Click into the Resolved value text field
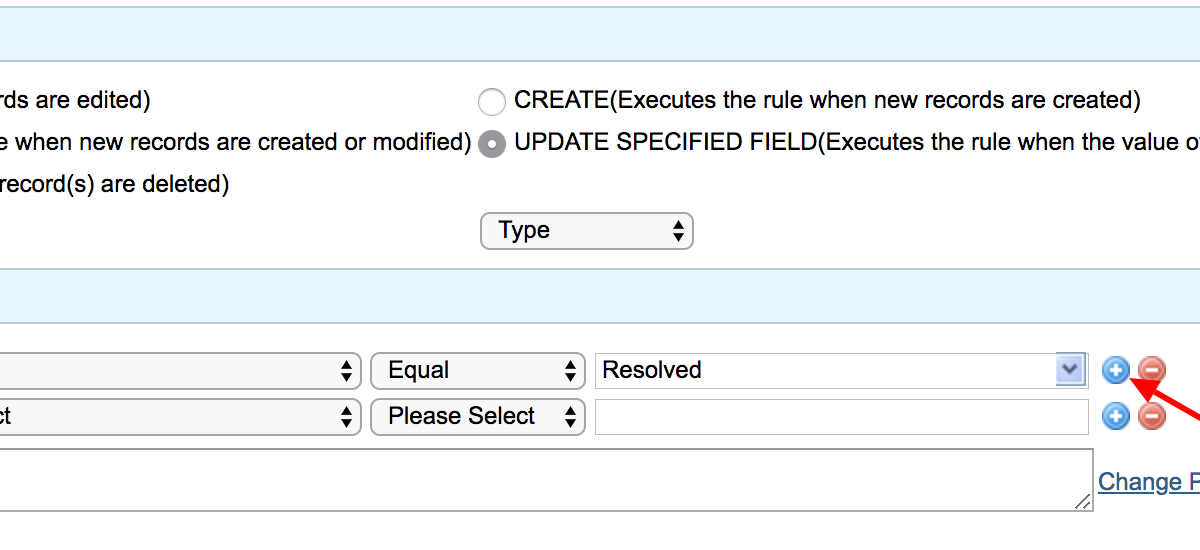 (826, 370)
